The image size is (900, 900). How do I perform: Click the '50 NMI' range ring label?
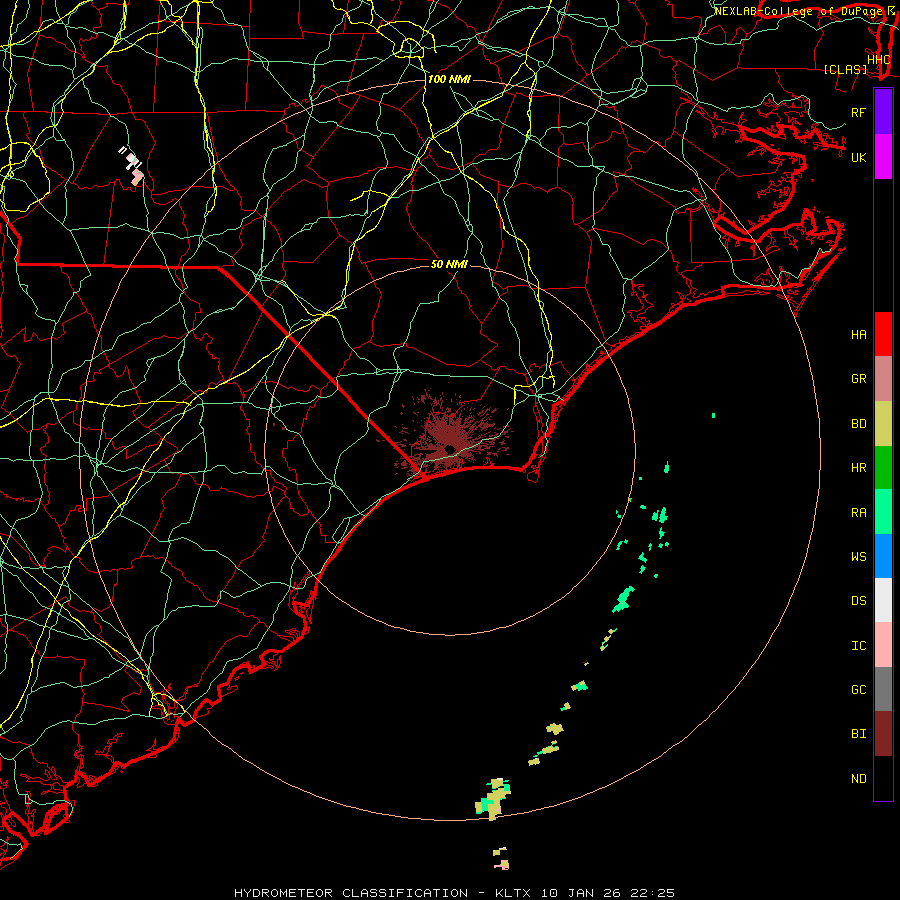tap(449, 264)
